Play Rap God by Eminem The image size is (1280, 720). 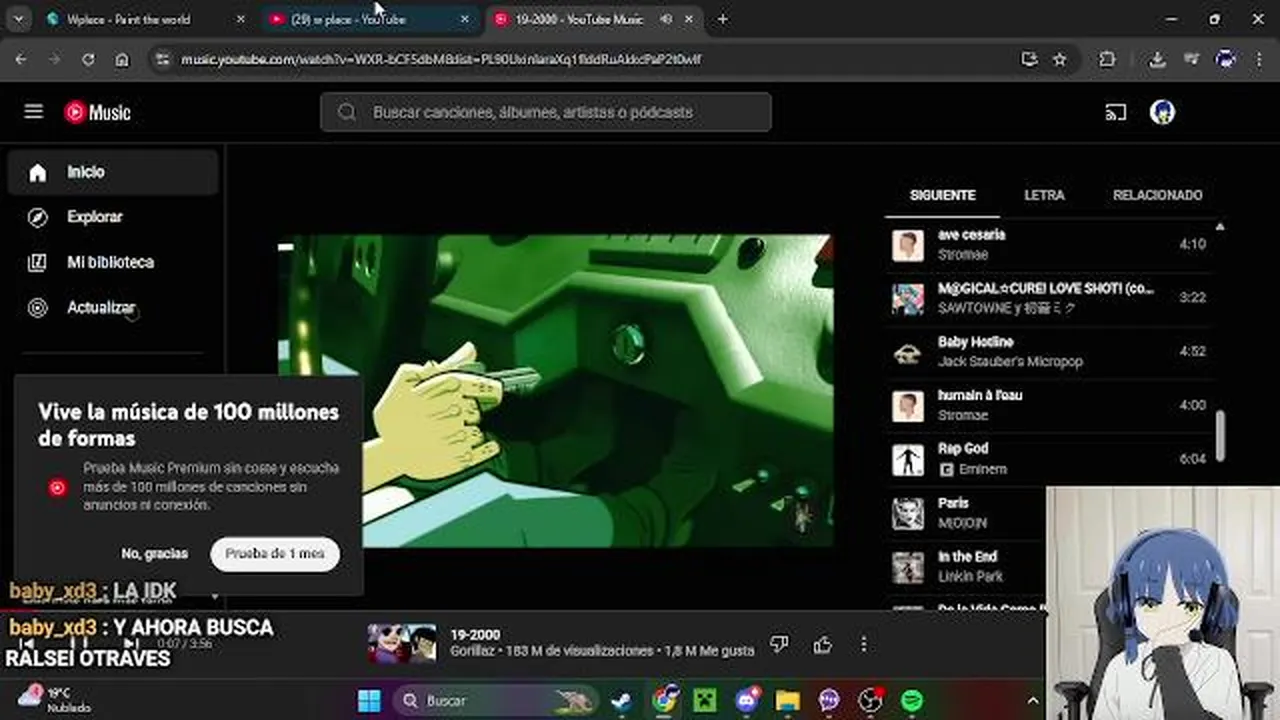coord(1048,459)
